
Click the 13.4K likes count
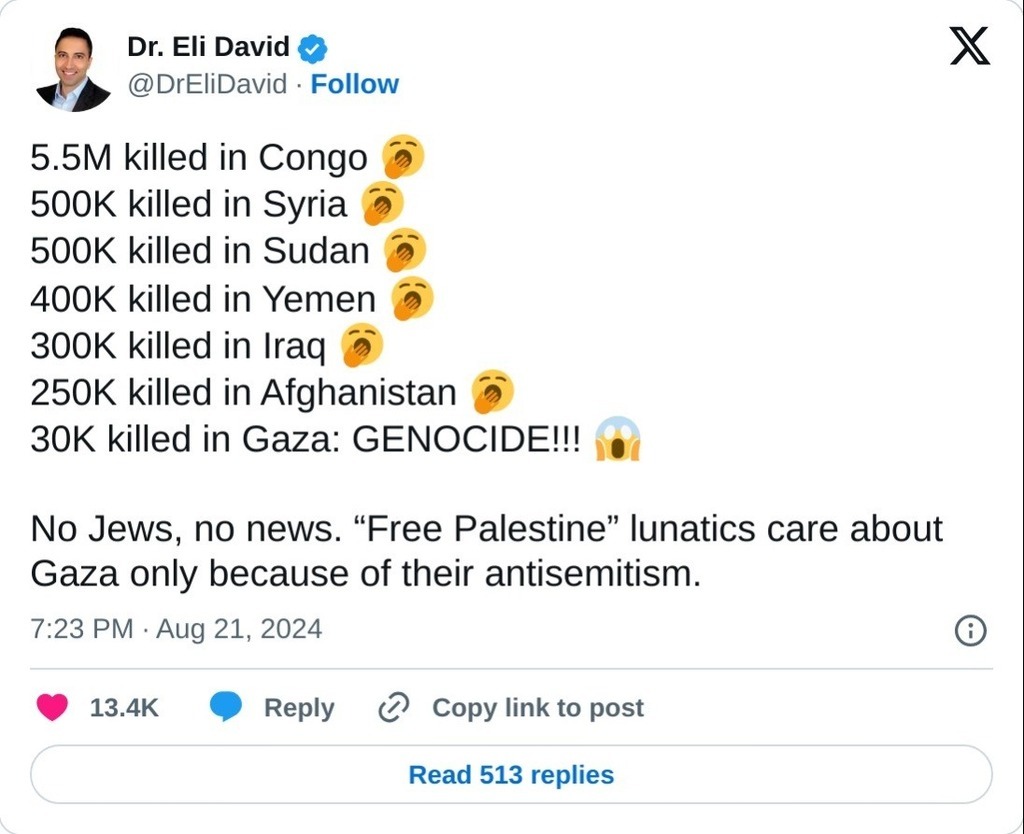pos(124,708)
